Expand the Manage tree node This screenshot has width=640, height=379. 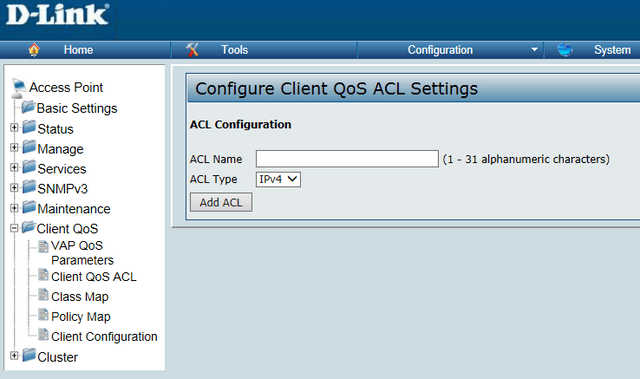point(14,147)
